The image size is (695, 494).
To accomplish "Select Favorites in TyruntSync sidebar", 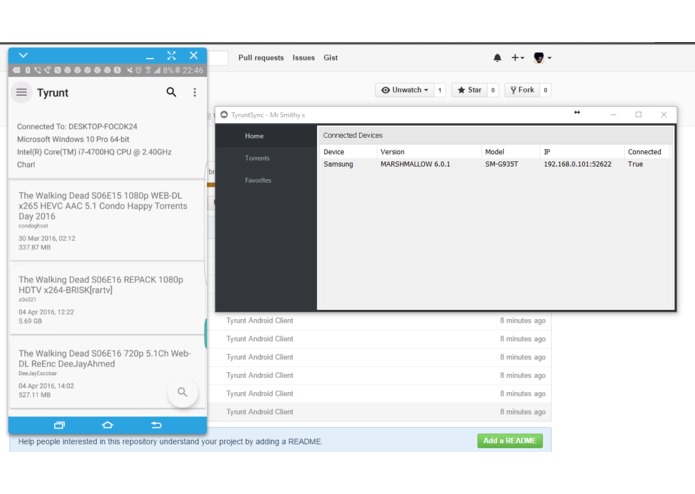I will click(x=266, y=180).
